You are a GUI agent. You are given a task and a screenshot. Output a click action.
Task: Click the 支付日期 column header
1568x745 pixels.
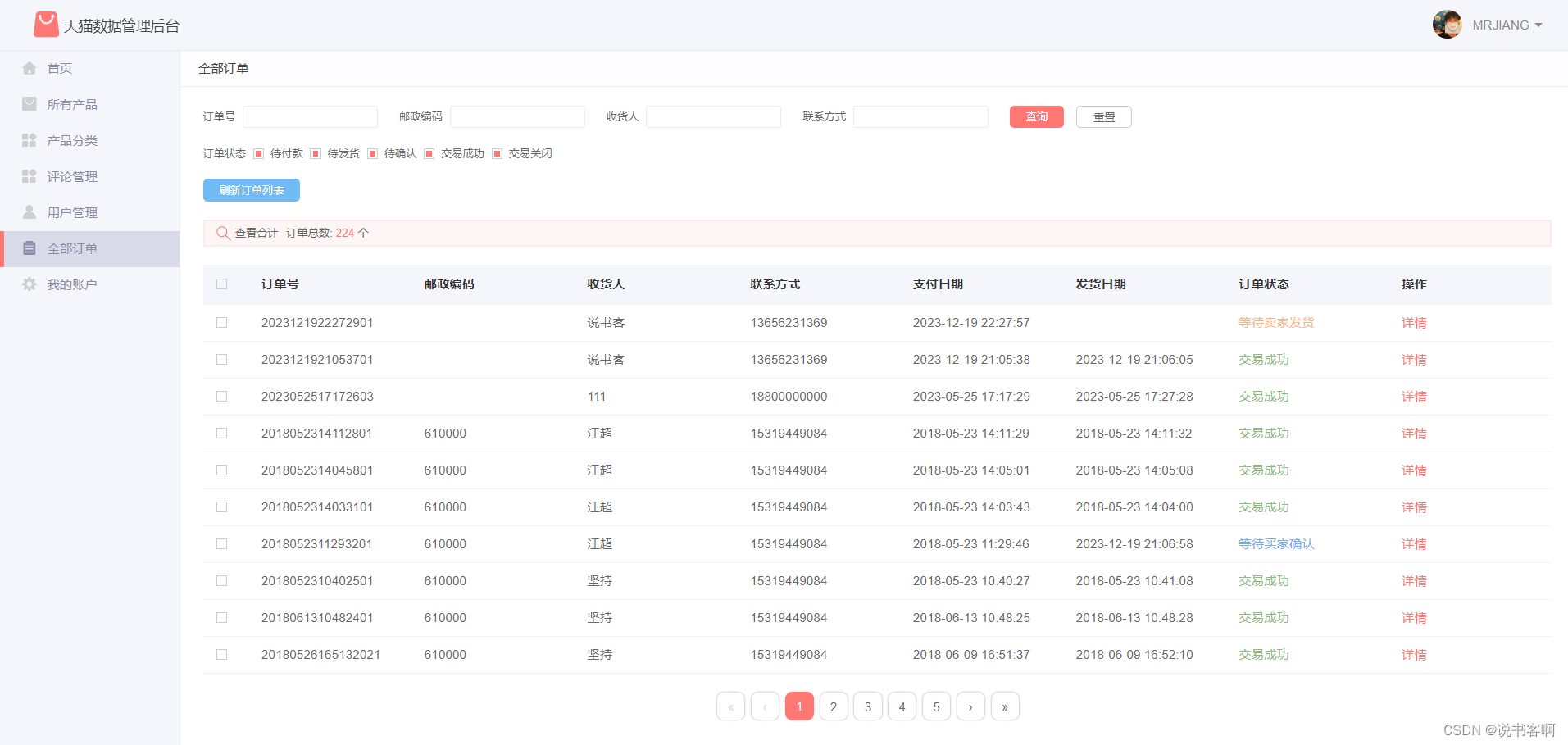[938, 284]
